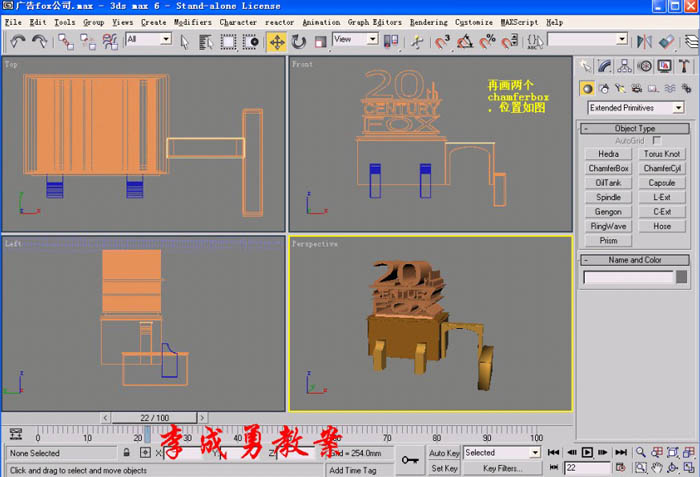Click the Play Animation button
Viewport: 700px width, 477px height.
587,452
